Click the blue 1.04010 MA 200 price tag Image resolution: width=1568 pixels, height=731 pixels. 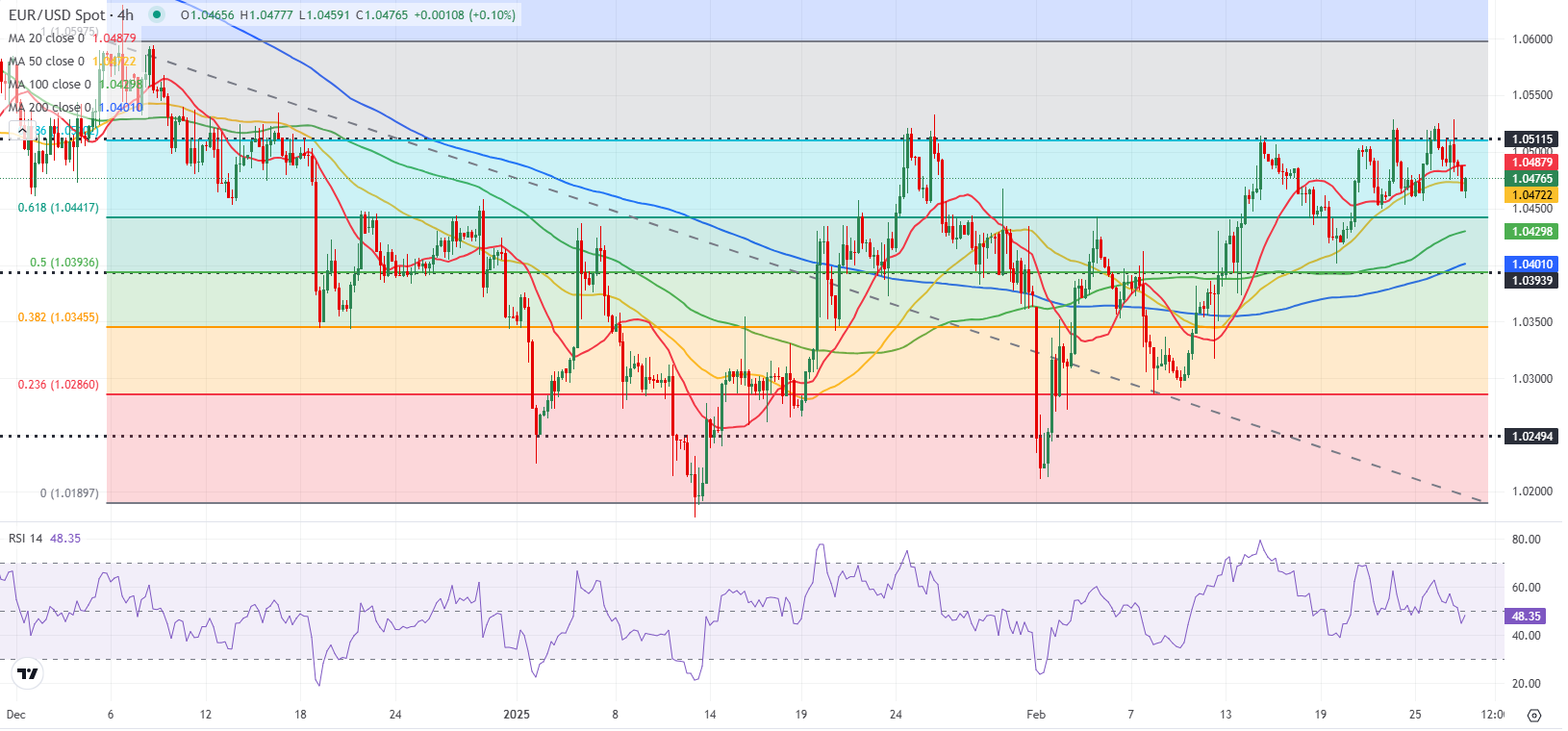click(x=1531, y=265)
